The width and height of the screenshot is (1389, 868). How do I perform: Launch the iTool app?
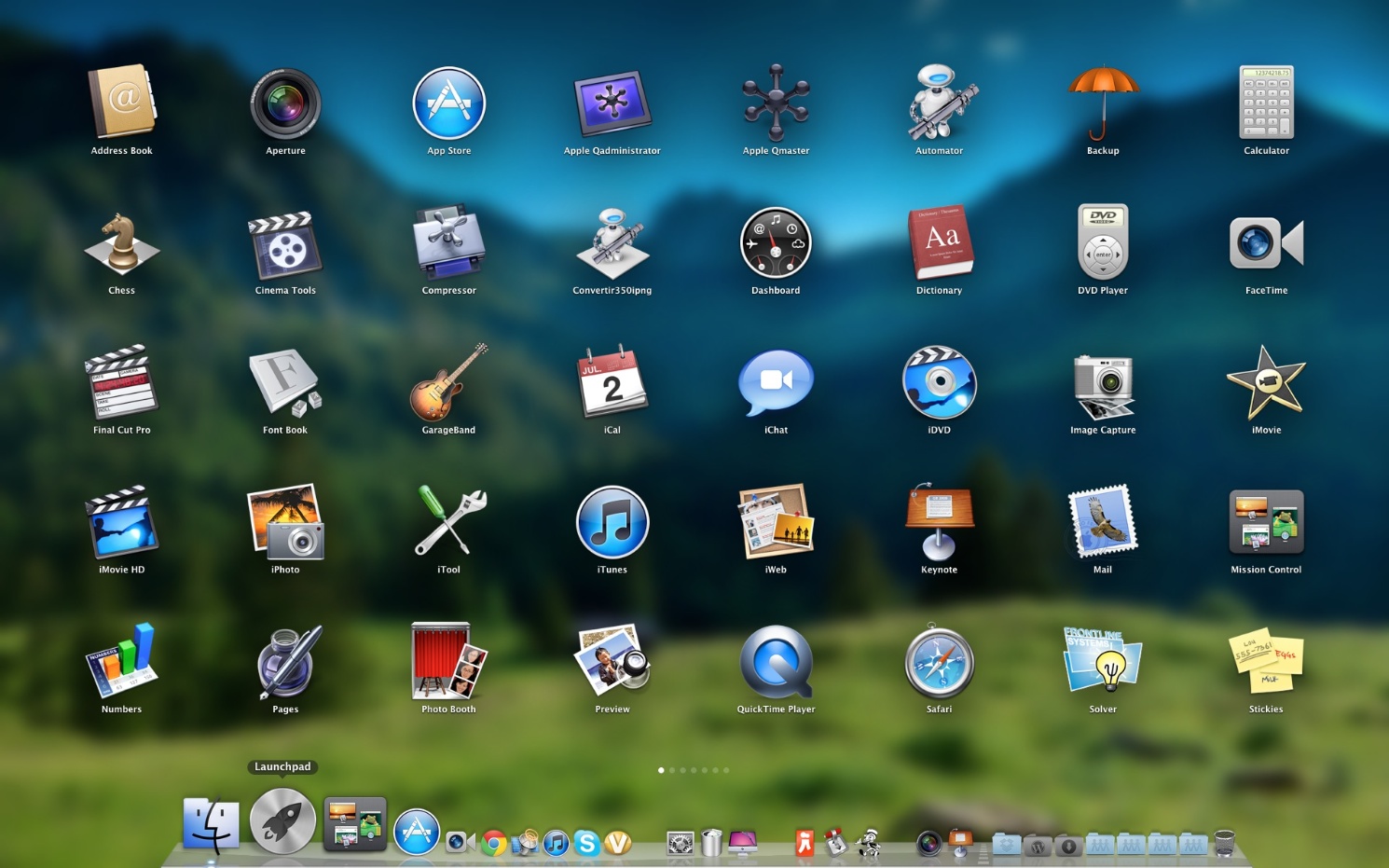[449, 521]
